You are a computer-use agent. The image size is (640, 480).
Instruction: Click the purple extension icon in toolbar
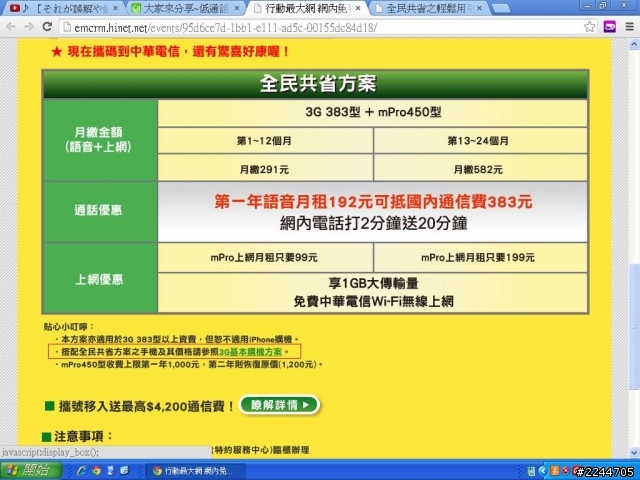click(609, 27)
